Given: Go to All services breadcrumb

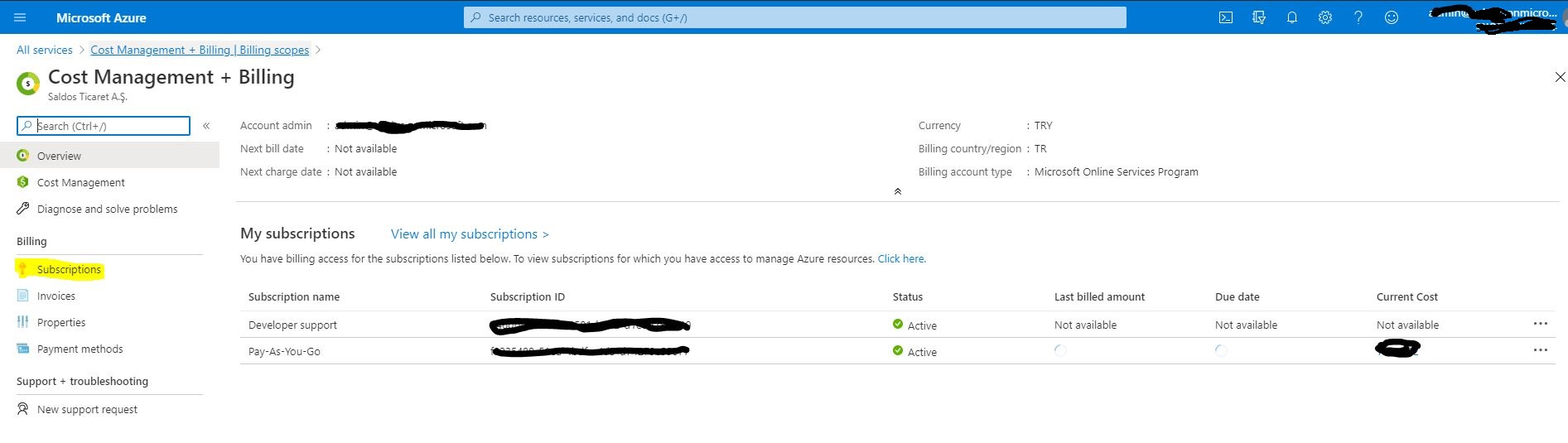Looking at the screenshot, I should point(45,50).
